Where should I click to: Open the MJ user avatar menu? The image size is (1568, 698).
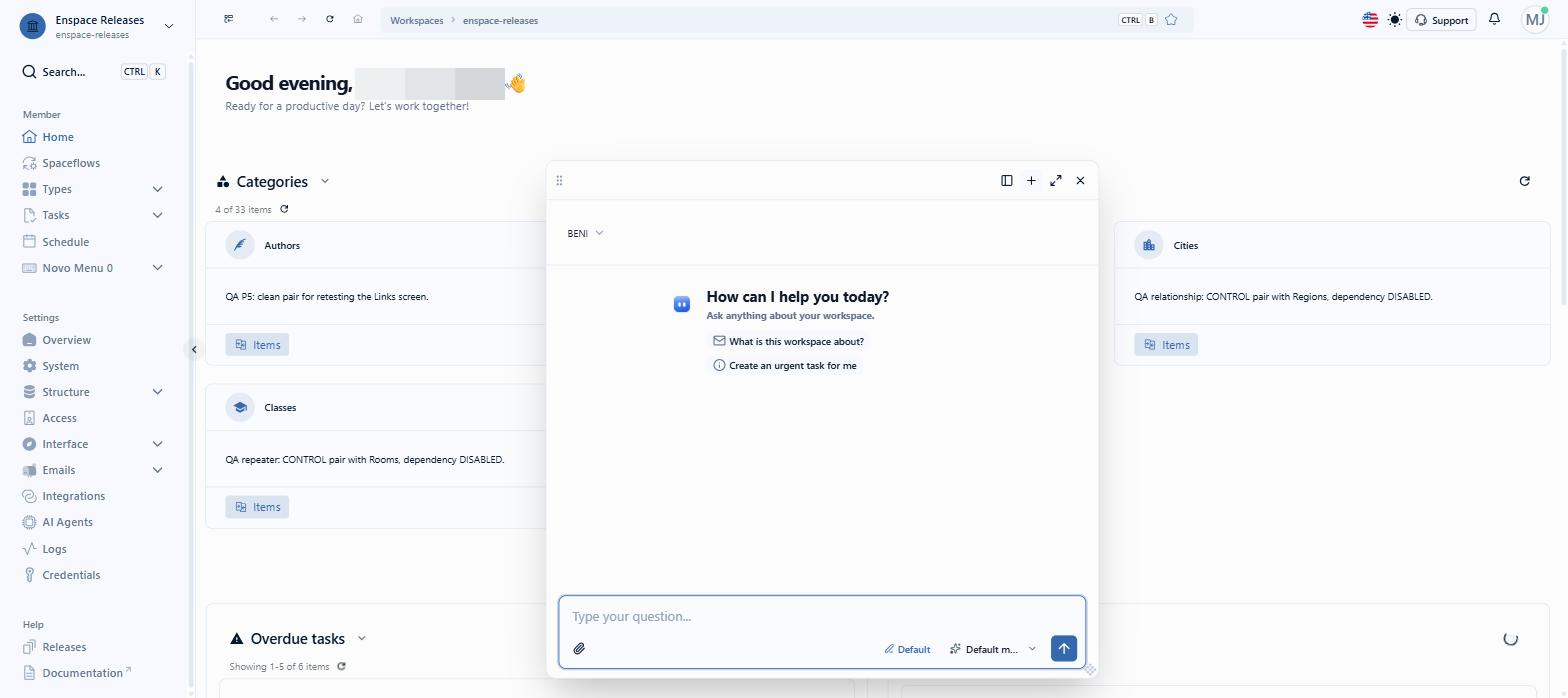[x=1535, y=20]
